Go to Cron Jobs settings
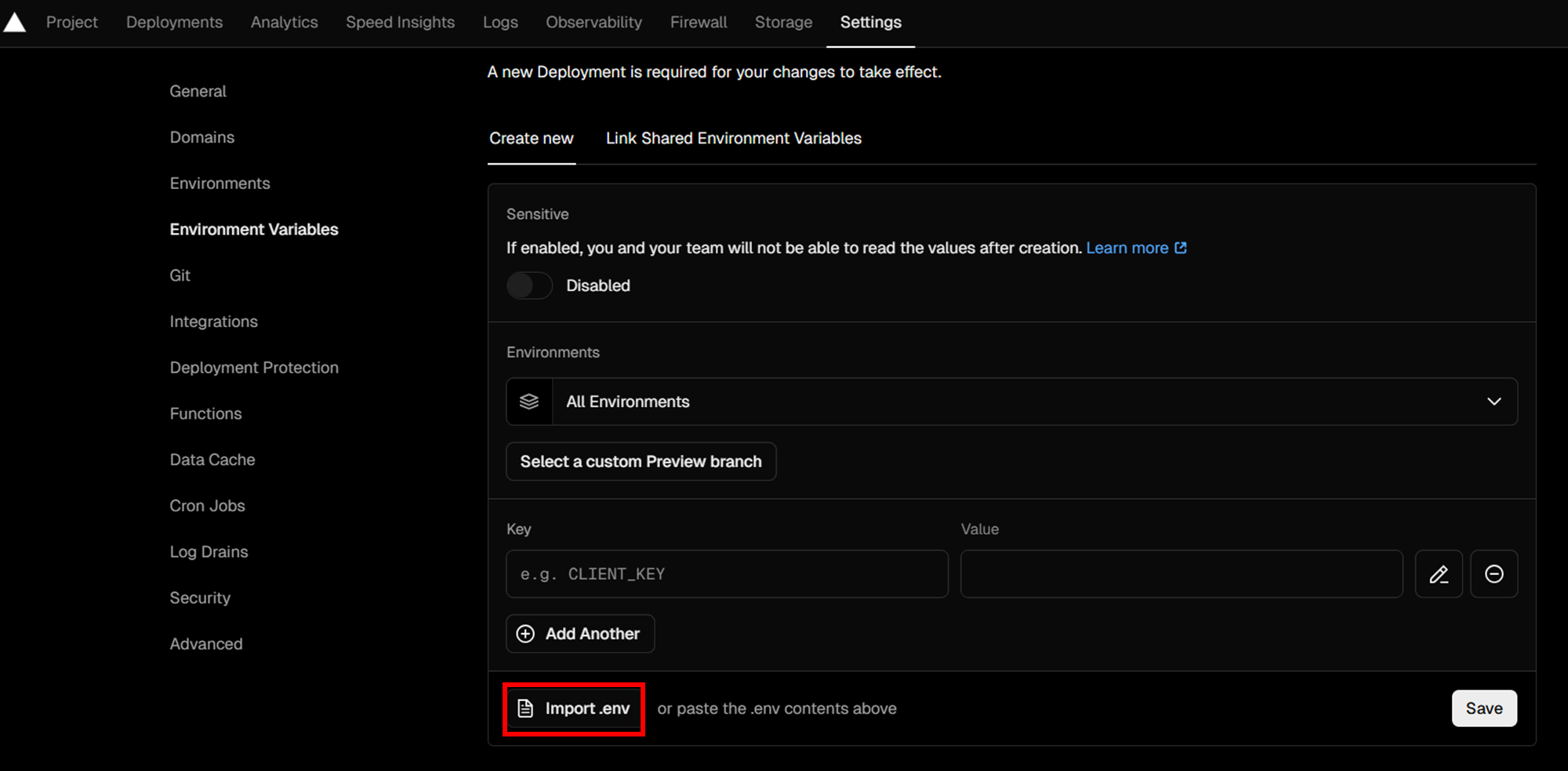 208,506
